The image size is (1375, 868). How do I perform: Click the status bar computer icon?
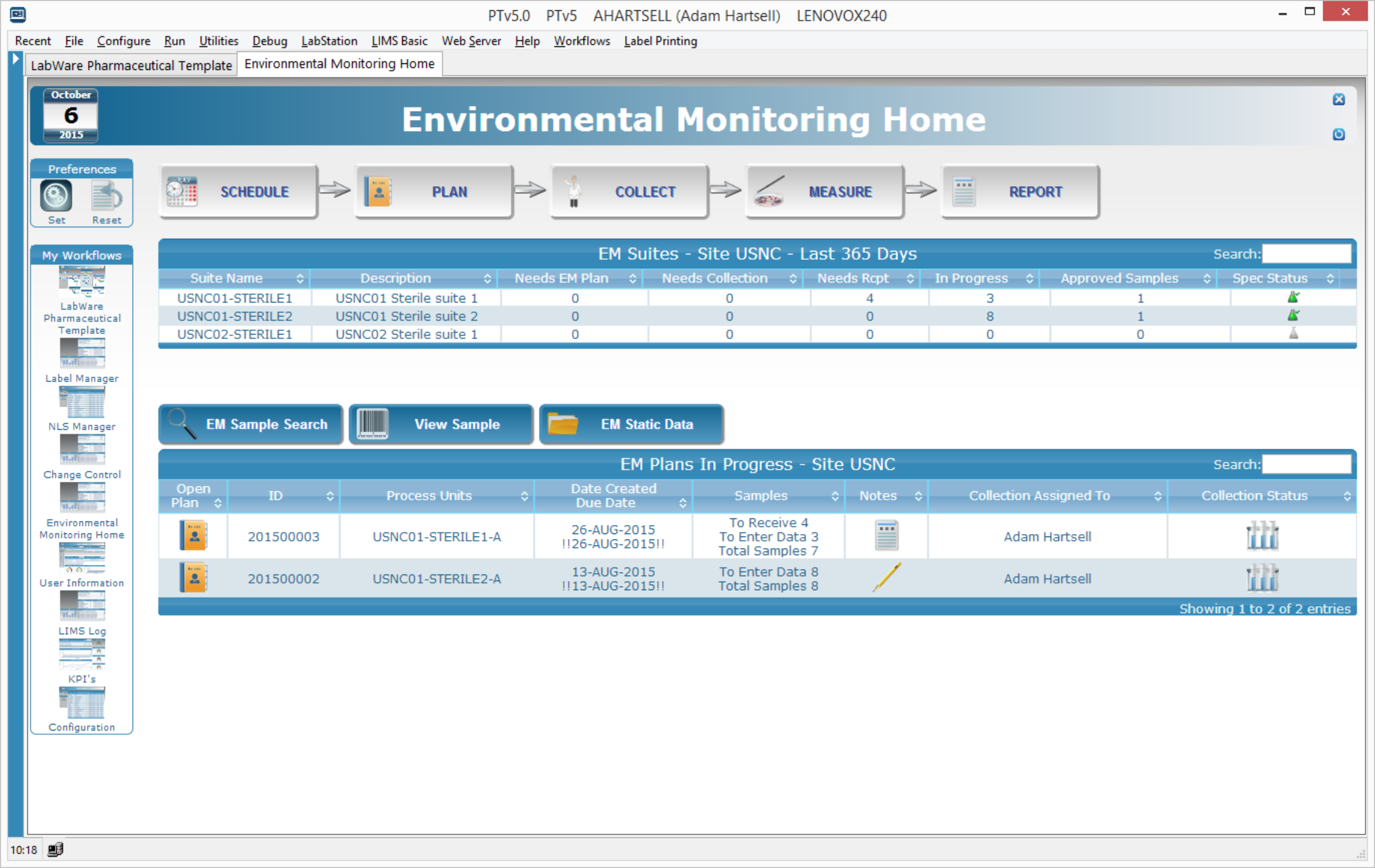55,849
